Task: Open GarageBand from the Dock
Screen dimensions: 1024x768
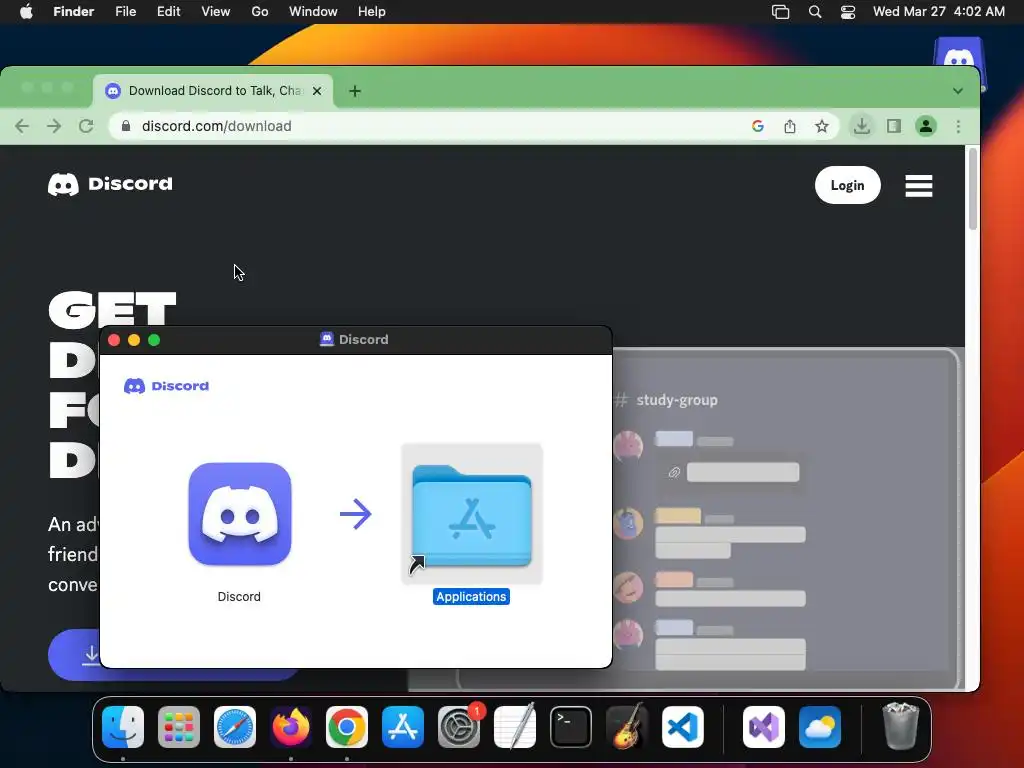Action: 627,727
